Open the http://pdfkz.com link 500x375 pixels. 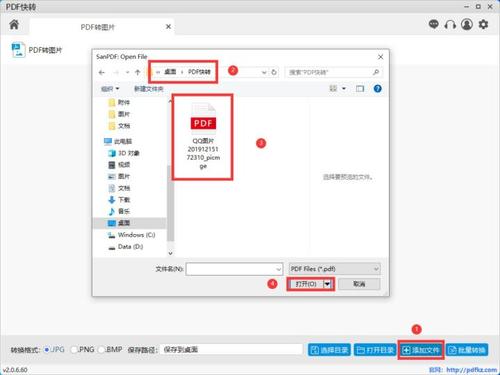(x=471, y=370)
